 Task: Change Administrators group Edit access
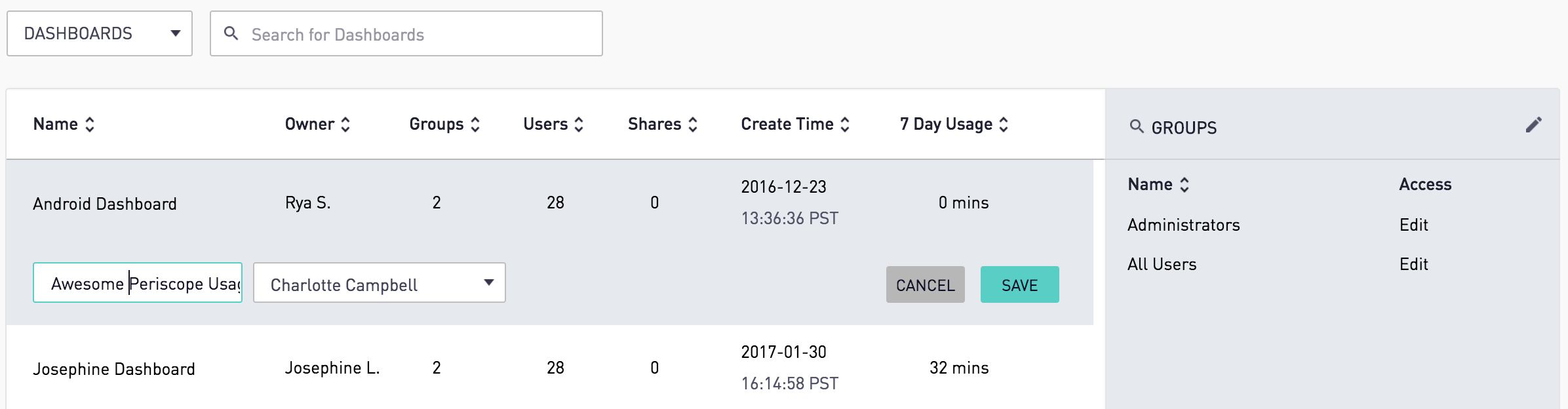(x=1414, y=225)
